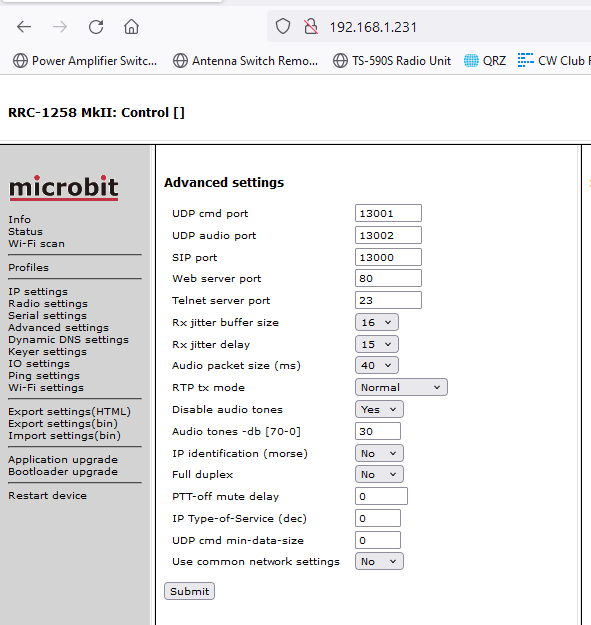Click the PTT-off mute delay field
Viewport: 591px width, 625px height.
click(x=381, y=496)
